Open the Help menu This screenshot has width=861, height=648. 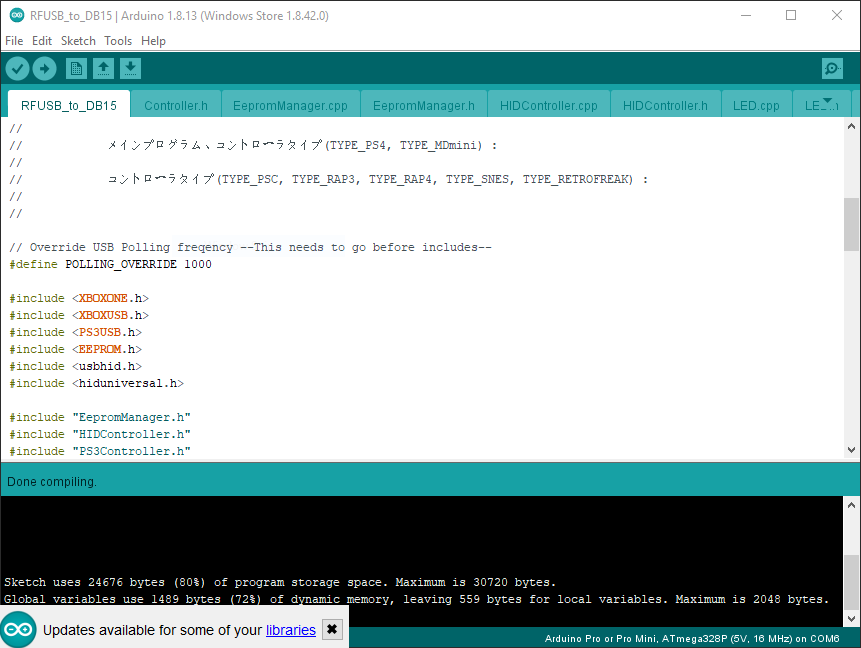click(x=153, y=41)
